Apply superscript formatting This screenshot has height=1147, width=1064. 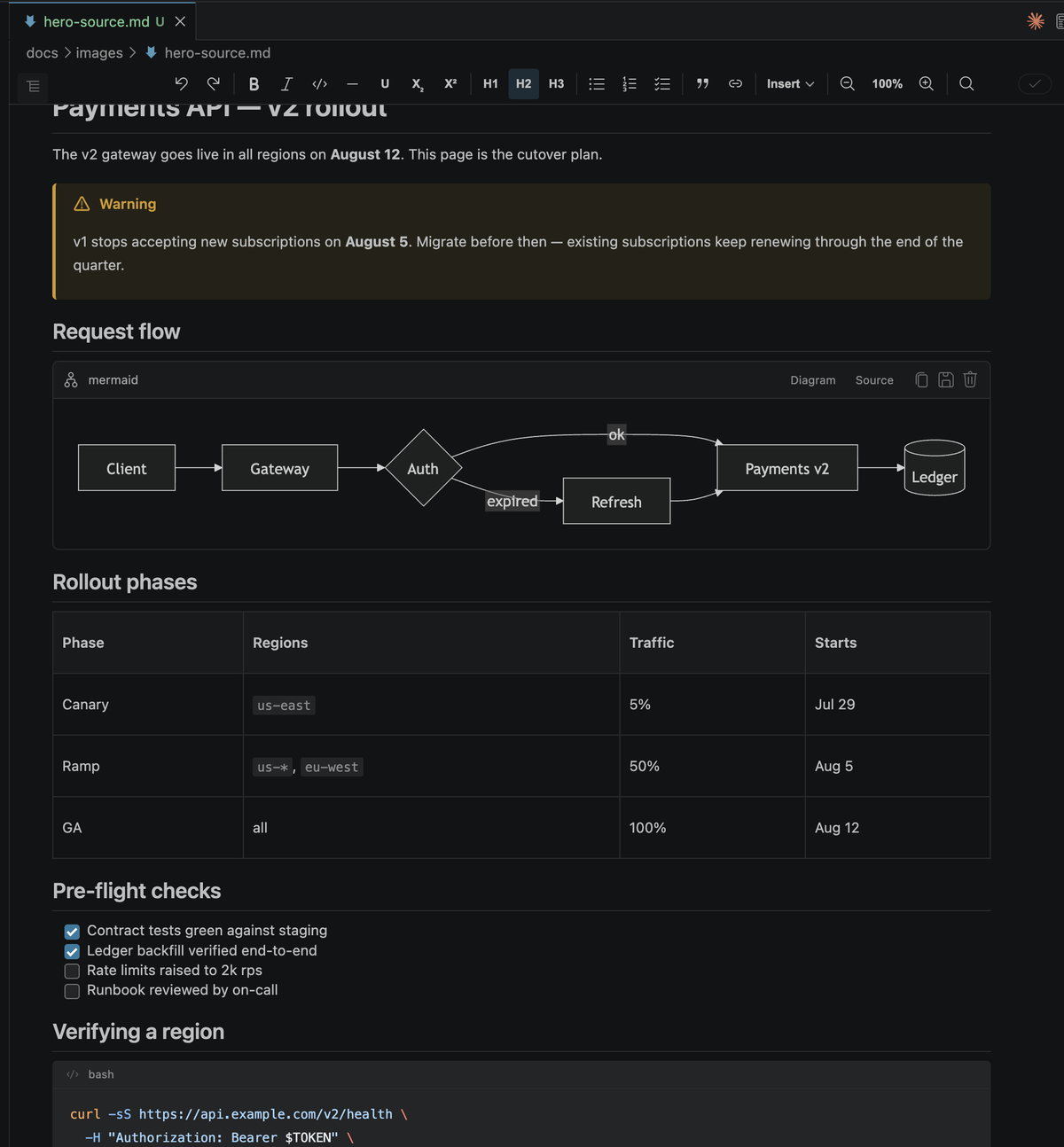pos(450,83)
